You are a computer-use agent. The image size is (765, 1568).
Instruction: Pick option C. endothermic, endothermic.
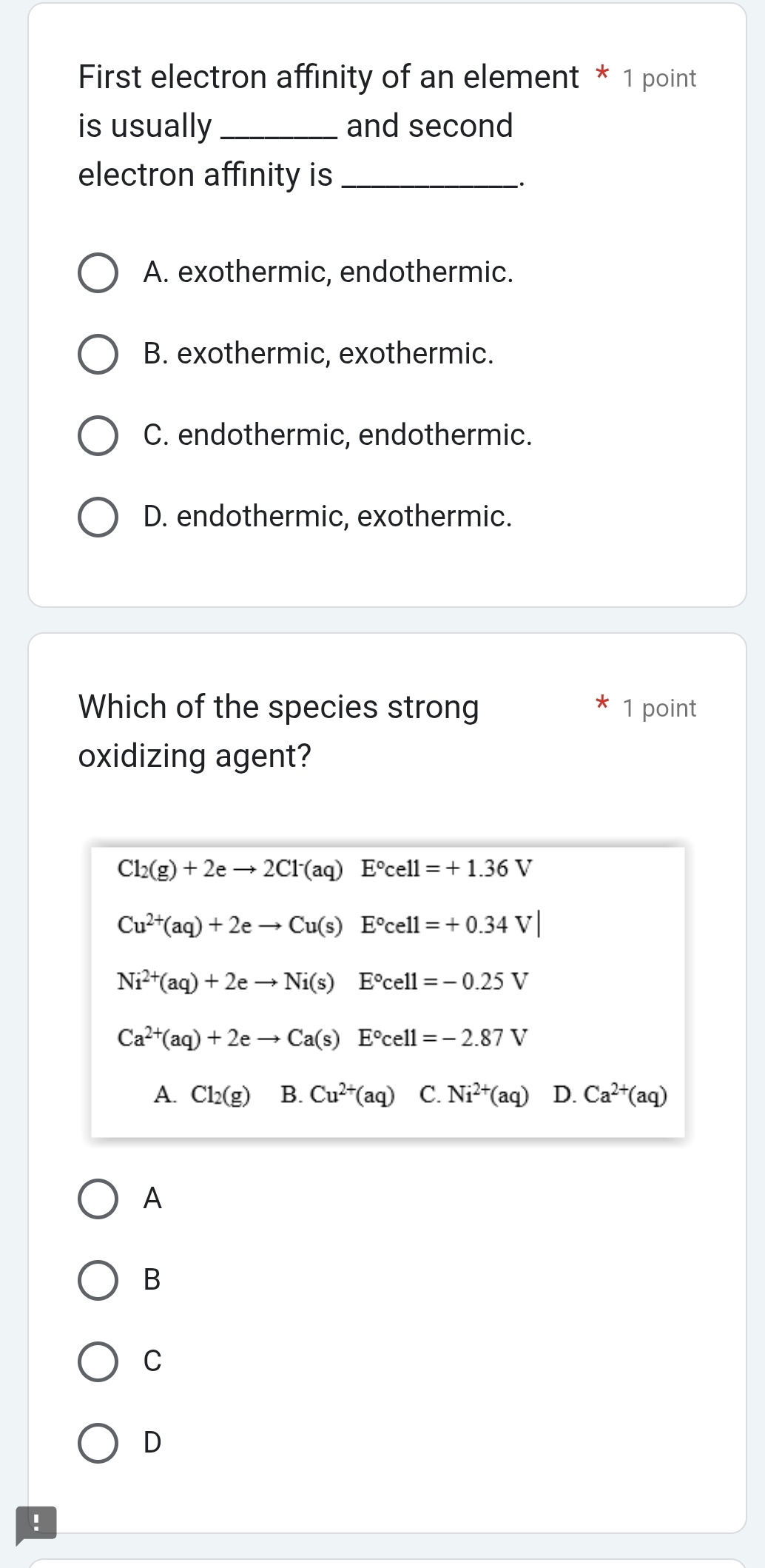pyautogui.click(x=98, y=435)
